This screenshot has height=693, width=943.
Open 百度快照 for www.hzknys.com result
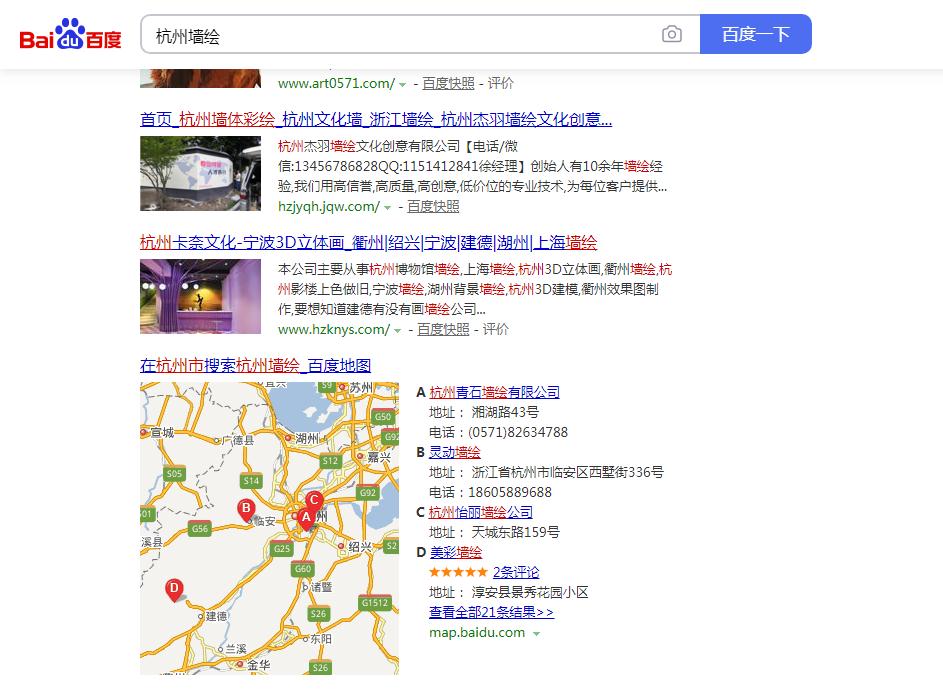[x=443, y=330]
